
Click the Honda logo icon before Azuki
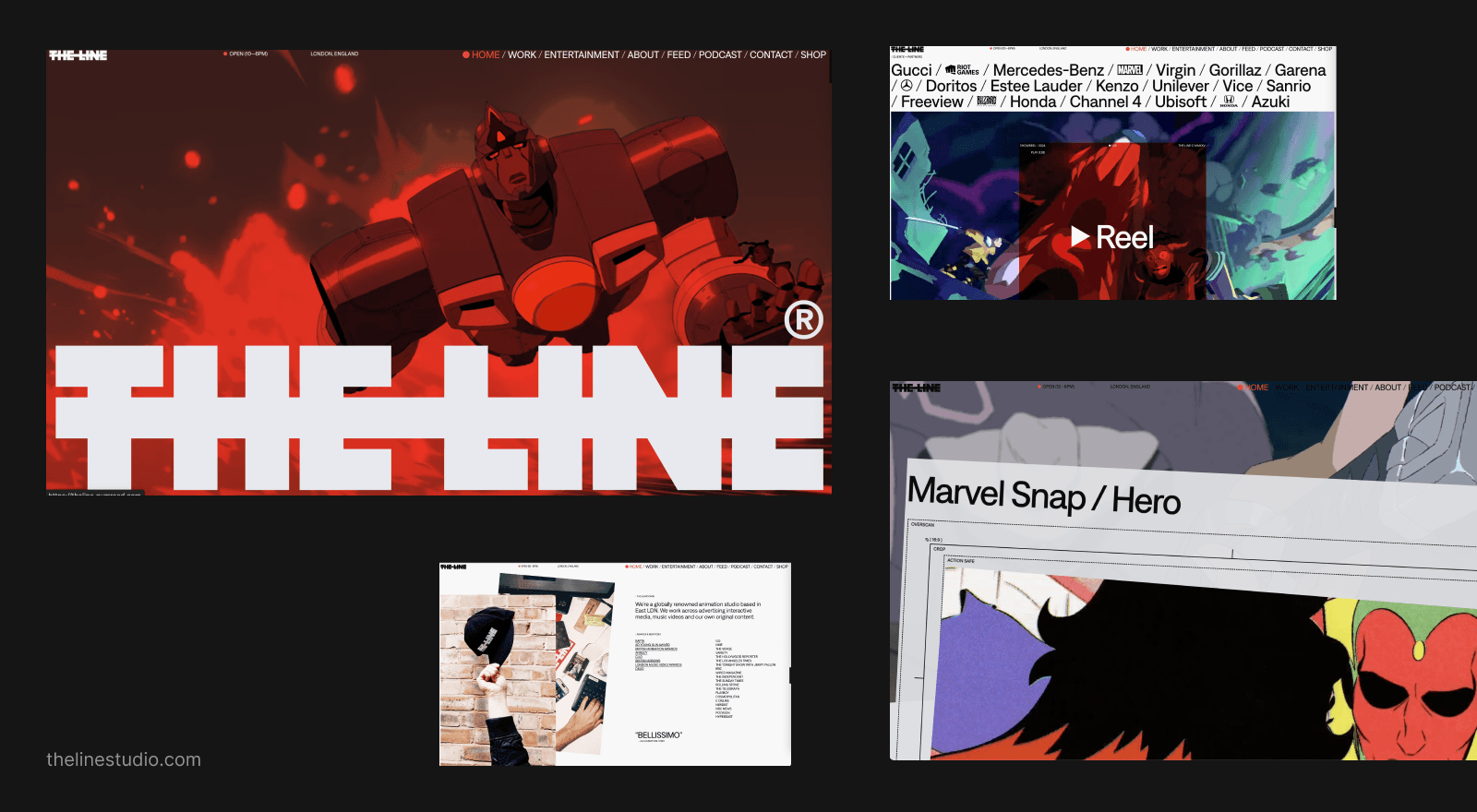pyautogui.click(x=1229, y=101)
